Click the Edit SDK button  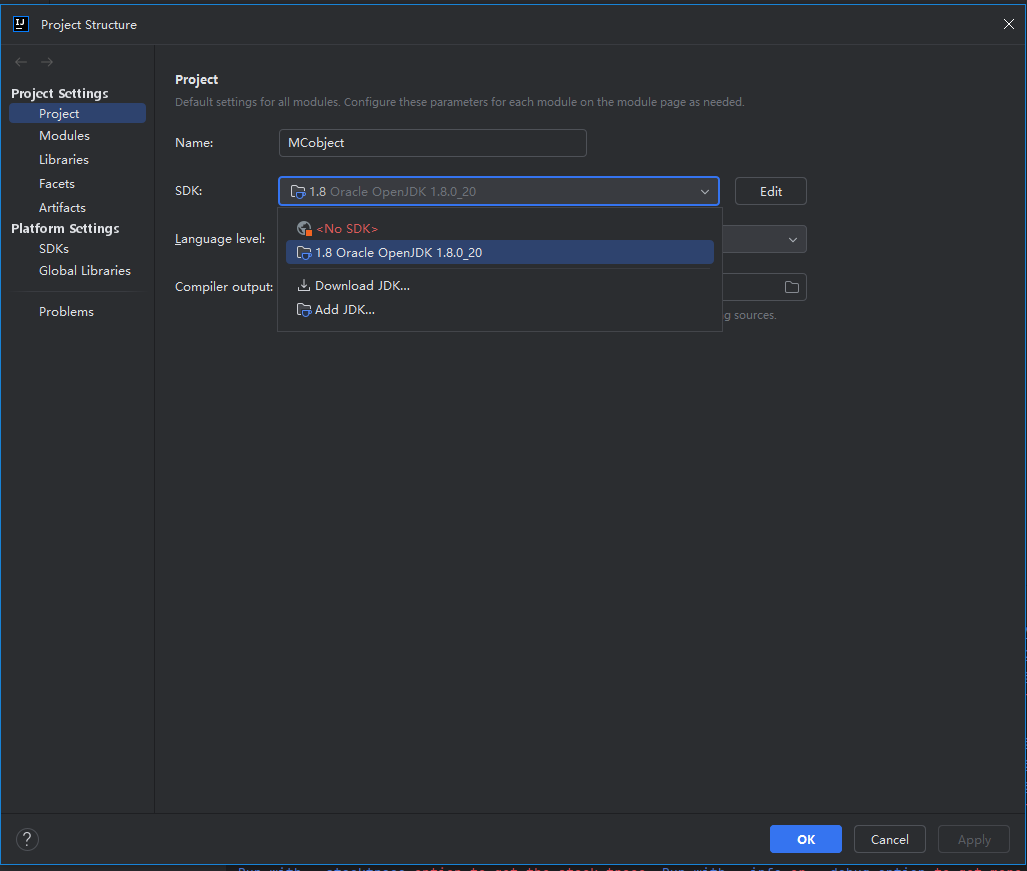pyautogui.click(x=770, y=191)
